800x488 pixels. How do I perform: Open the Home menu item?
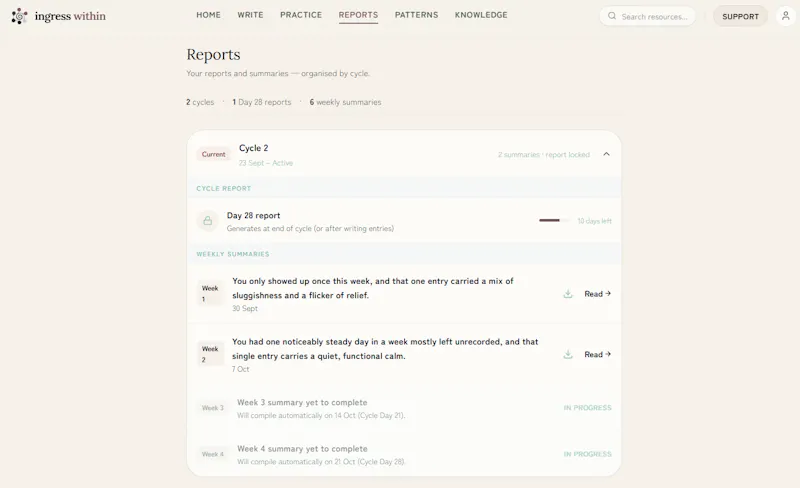[x=208, y=15]
